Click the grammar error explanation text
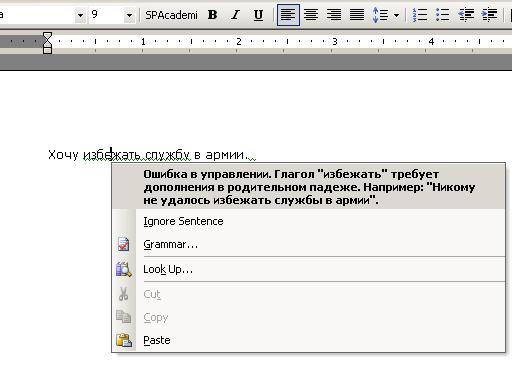The image size is (512, 368). pyautogui.click(x=309, y=187)
